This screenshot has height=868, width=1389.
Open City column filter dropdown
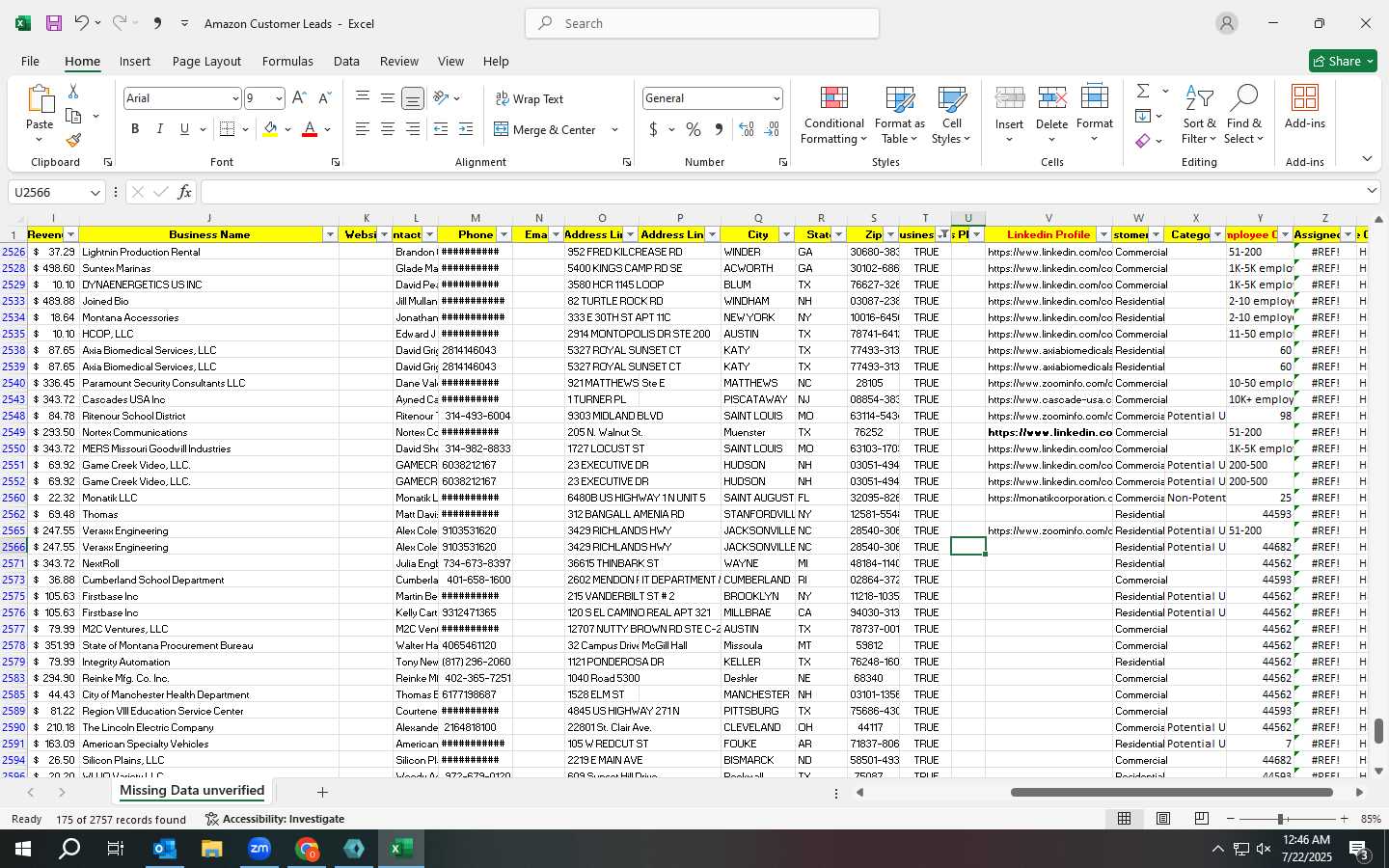point(786,235)
